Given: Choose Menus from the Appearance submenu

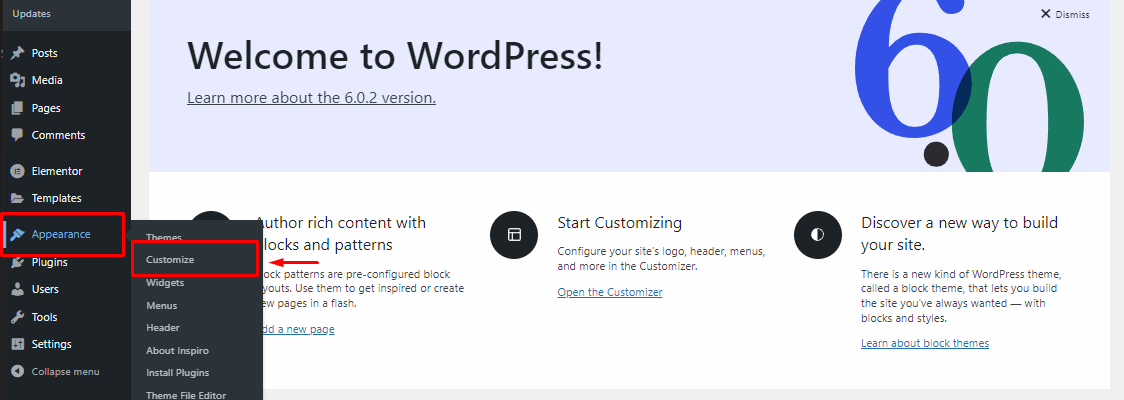Looking at the screenshot, I should coord(161,305).
